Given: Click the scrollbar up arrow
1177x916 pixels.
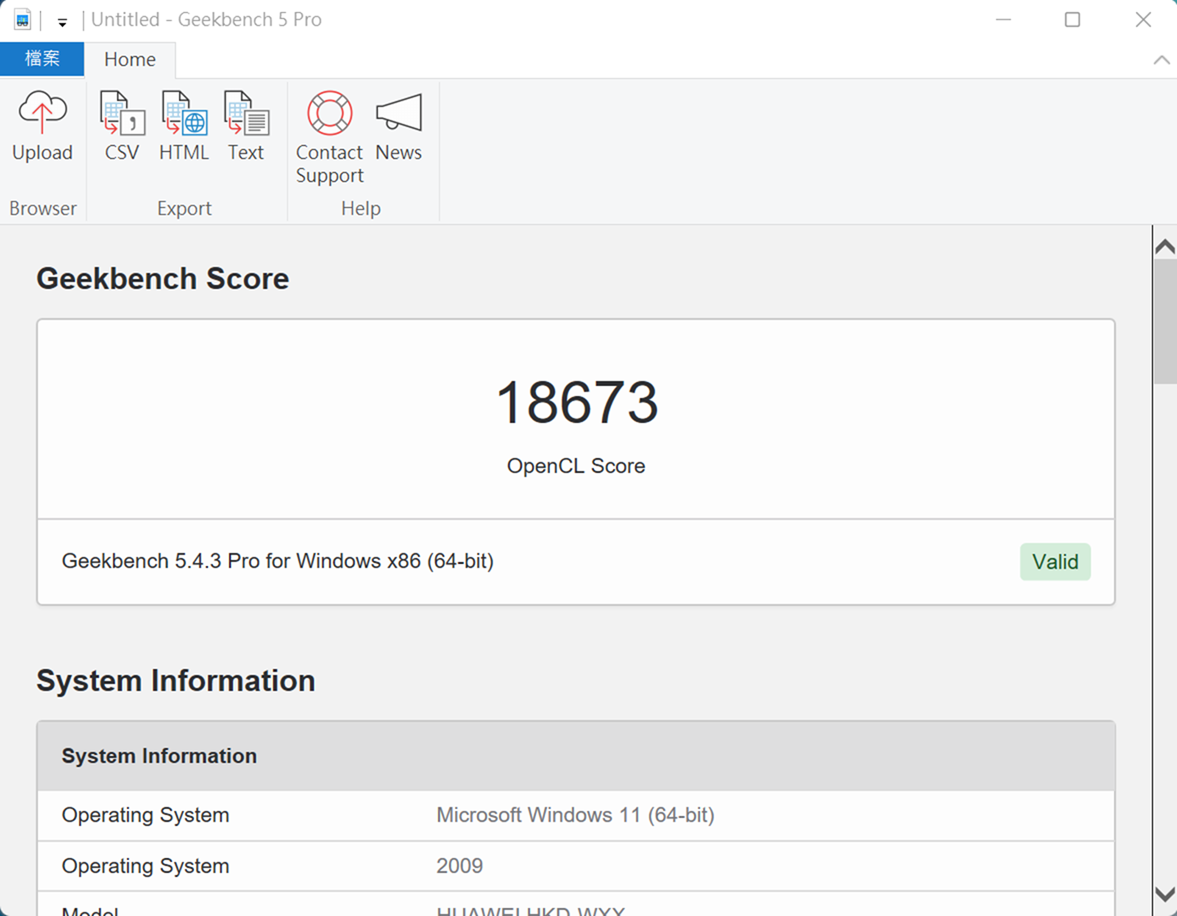Looking at the screenshot, I should pyautogui.click(x=1164, y=246).
